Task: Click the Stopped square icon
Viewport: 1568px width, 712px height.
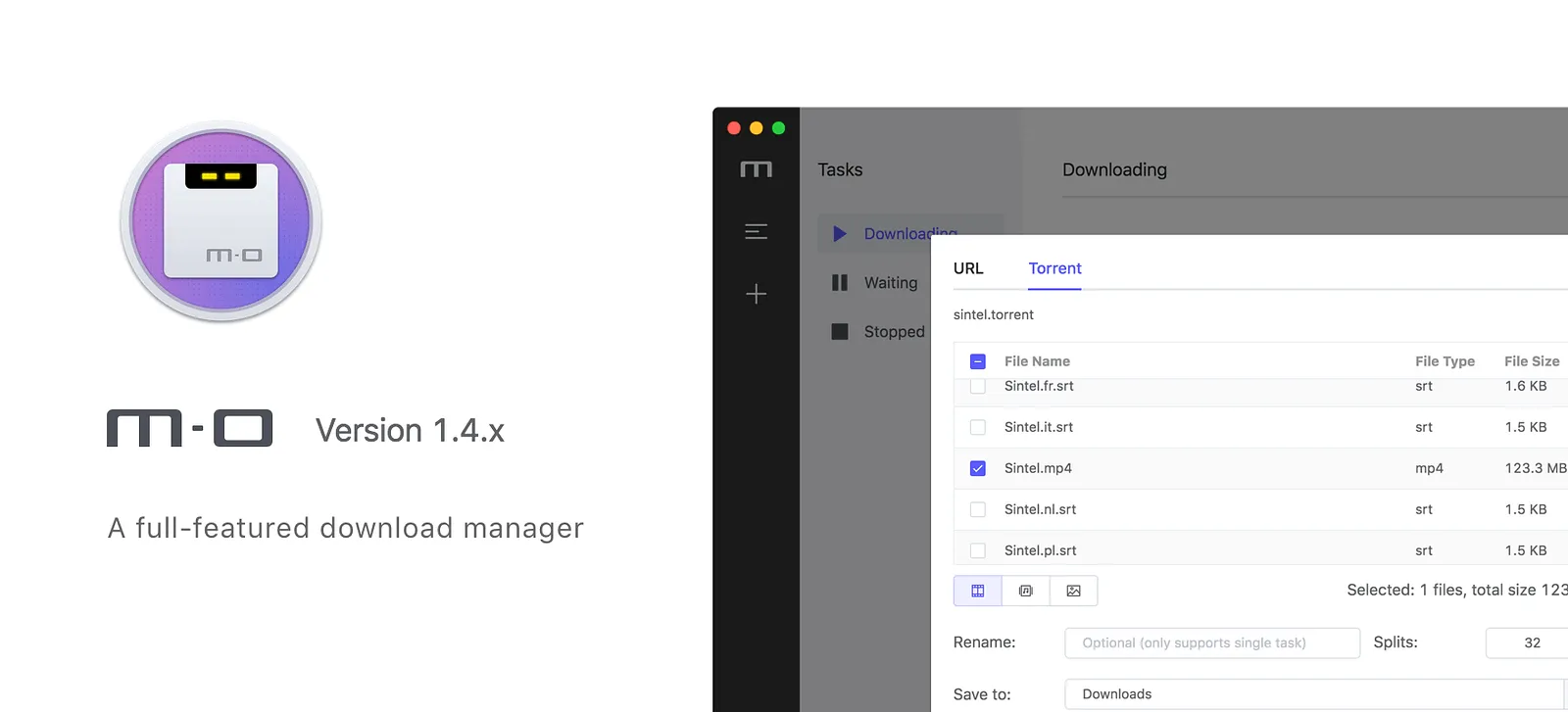Action: (840, 332)
